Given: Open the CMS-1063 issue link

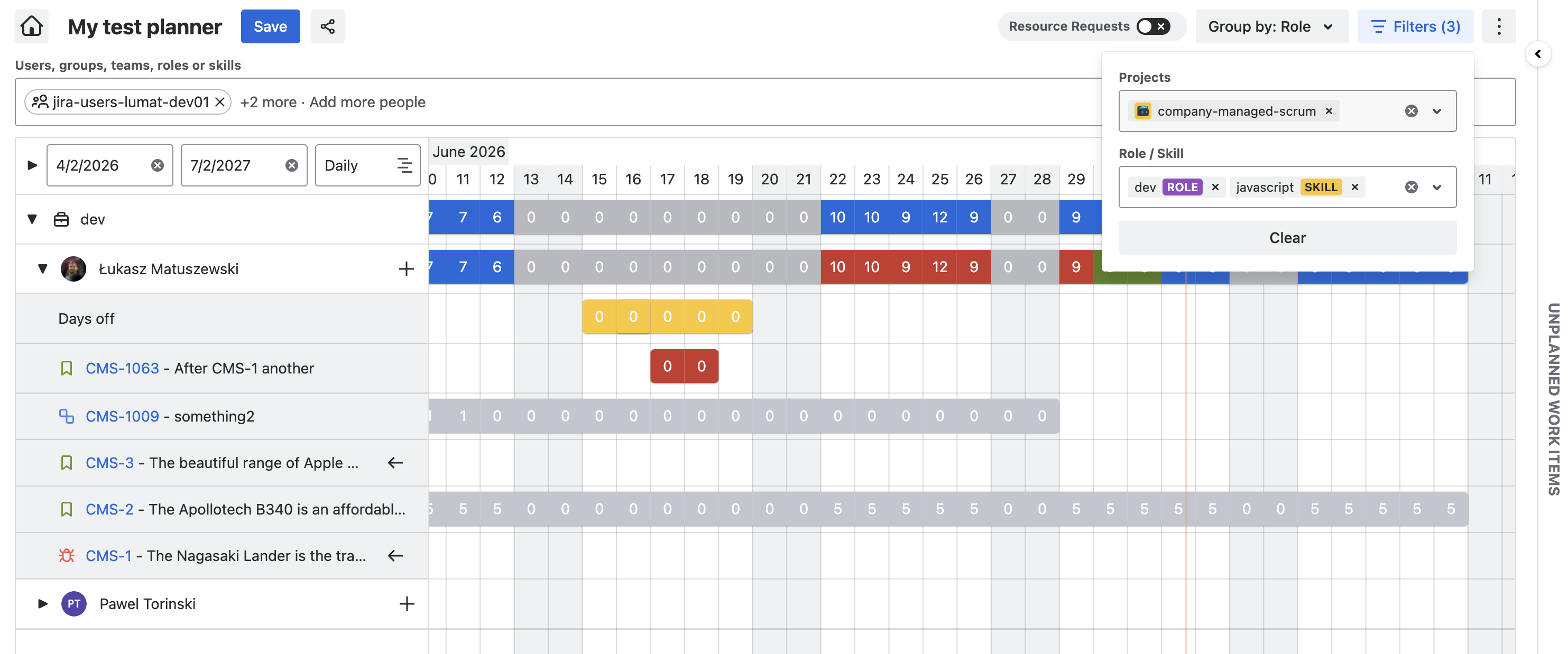Looking at the screenshot, I should point(122,368).
